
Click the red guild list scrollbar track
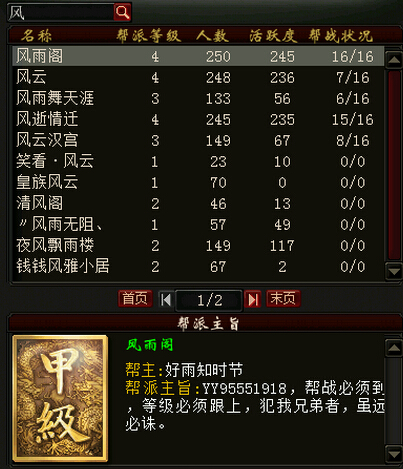point(394,165)
